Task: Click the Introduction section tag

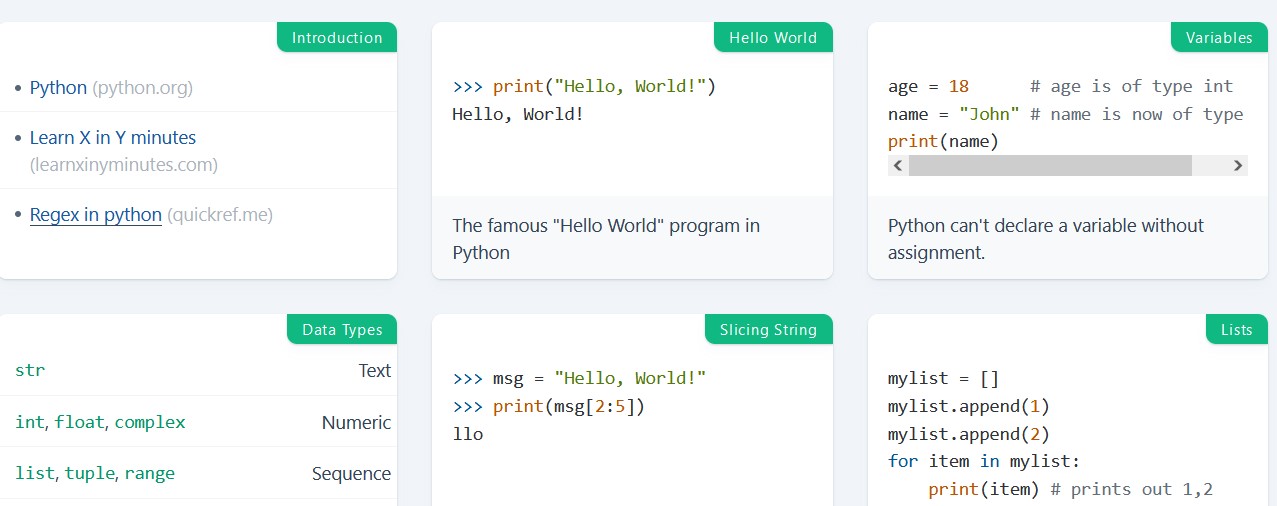Action: pos(337,38)
